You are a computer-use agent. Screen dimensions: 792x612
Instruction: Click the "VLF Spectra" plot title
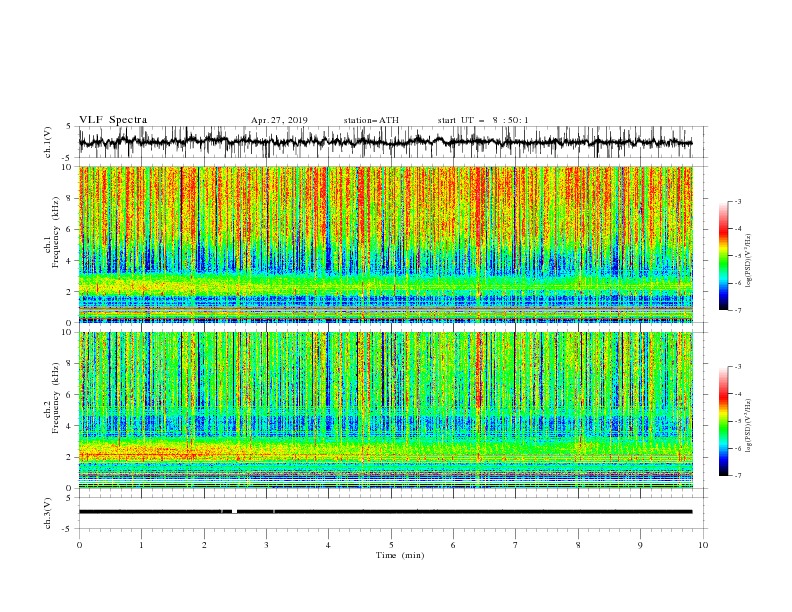click(113, 120)
